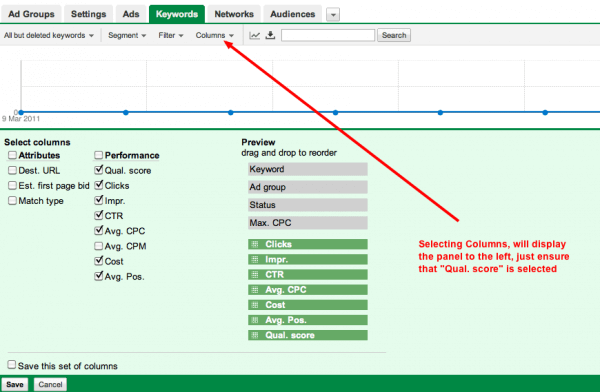Select the Avg. CPC preview column bar
Image resolution: width=600 pixels, height=392 pixels.
point(308,290)
